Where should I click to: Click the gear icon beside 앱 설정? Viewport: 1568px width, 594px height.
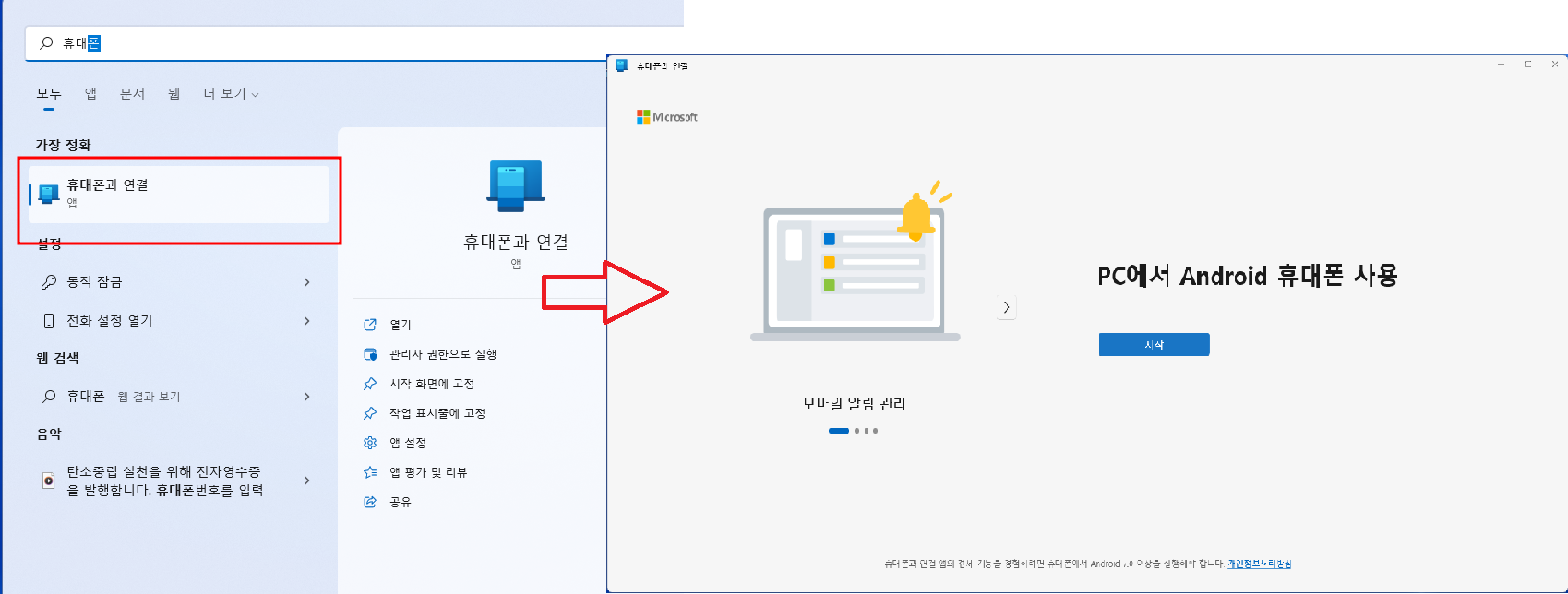370,443
